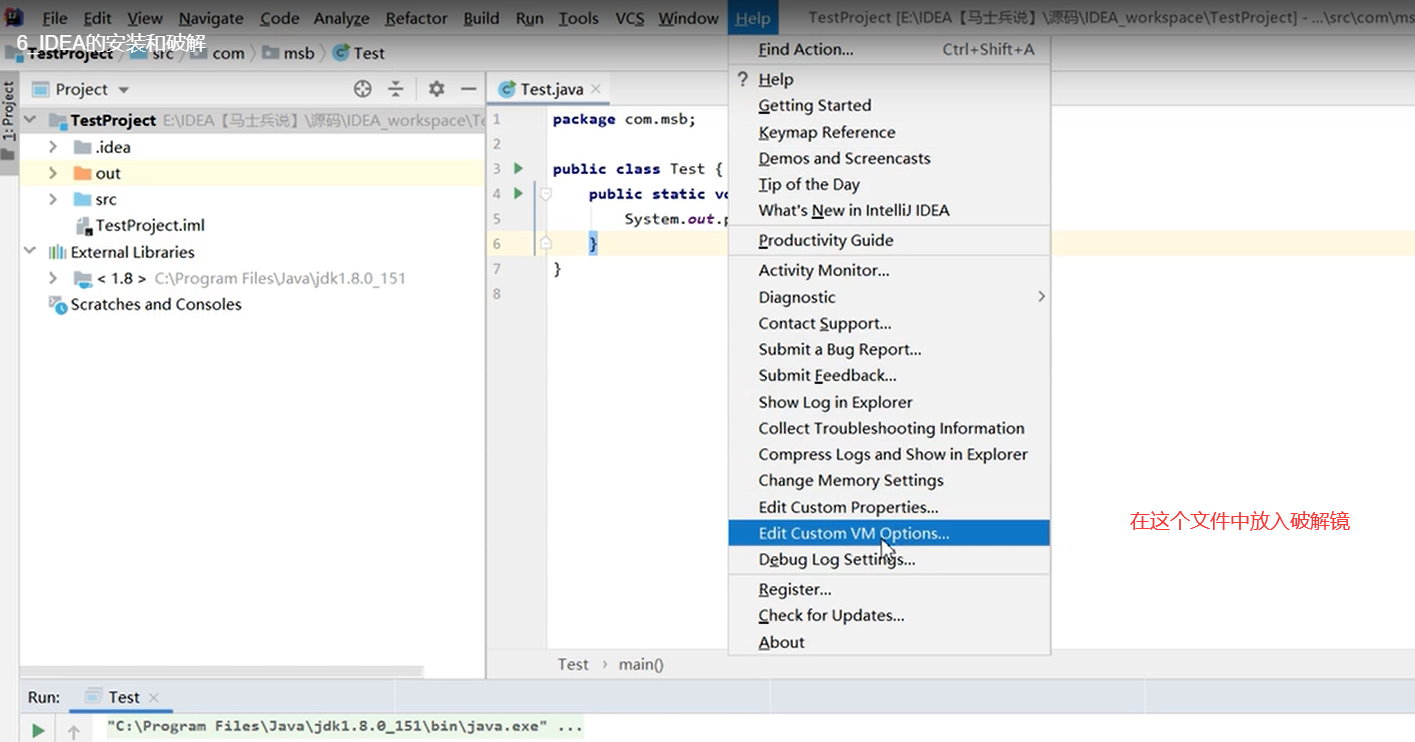Choose Show Log in Explorer

[x=889, y=402]
